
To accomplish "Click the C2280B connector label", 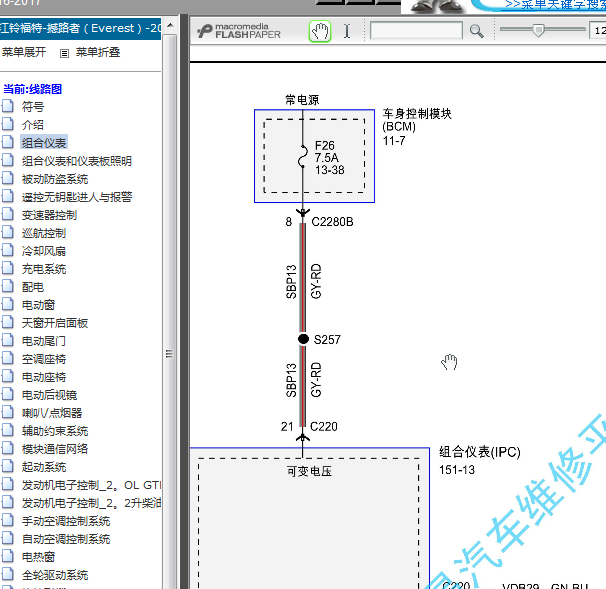I will (x=332, y=222).
